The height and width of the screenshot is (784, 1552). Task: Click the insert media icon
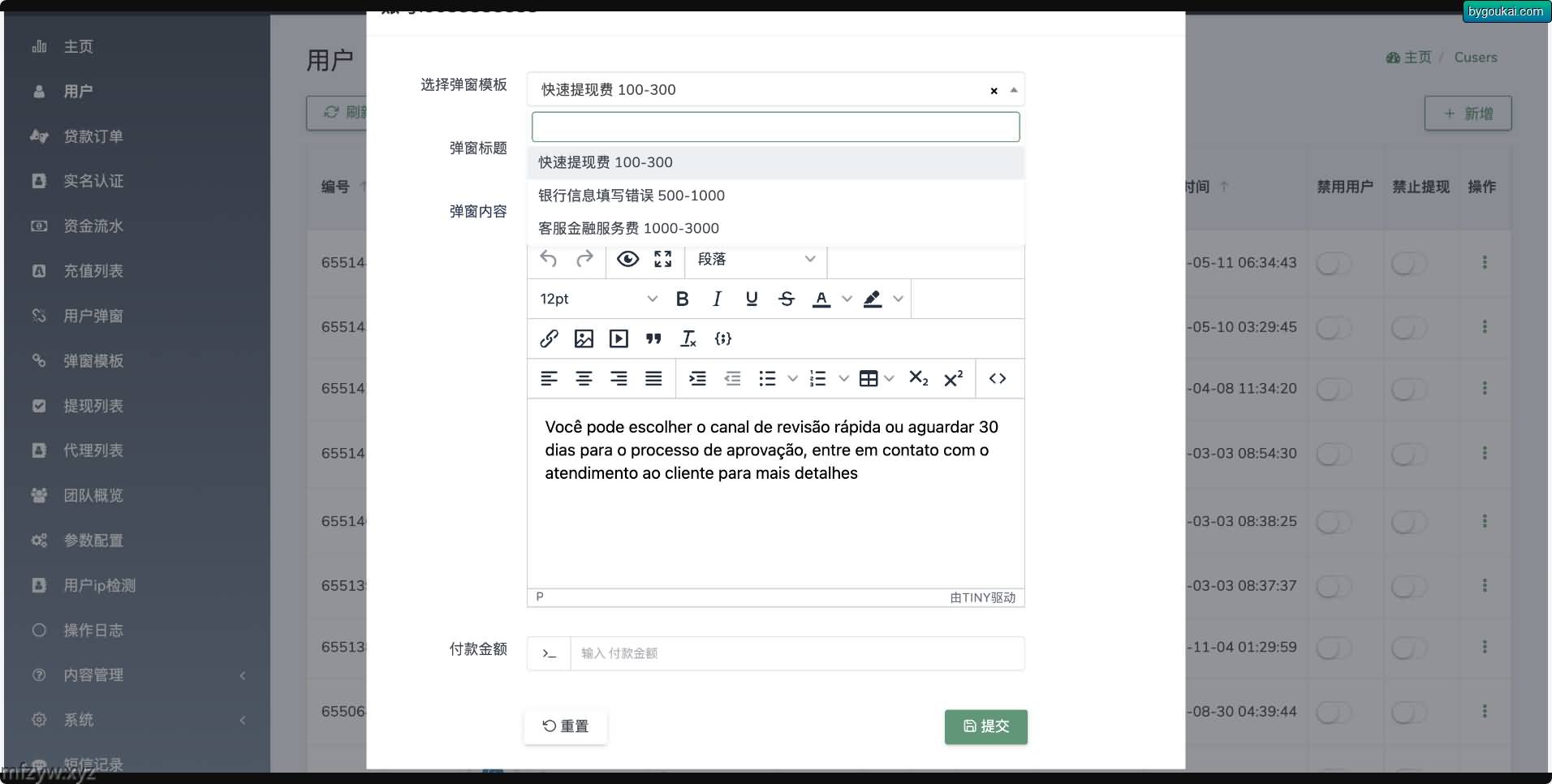[x=619, y=338]
